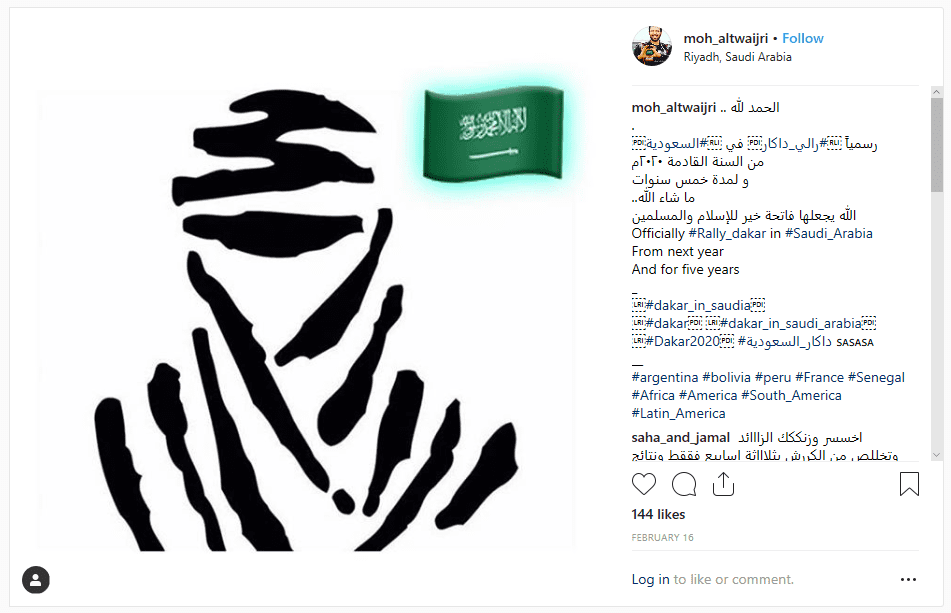Open moh_altwaijri profile picture avatar
This screenshot has width=951, height=613.
pos(652,46)
